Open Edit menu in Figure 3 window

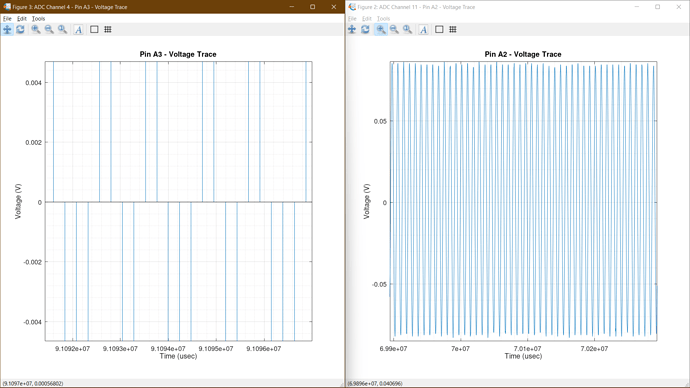tap(22, 18)
